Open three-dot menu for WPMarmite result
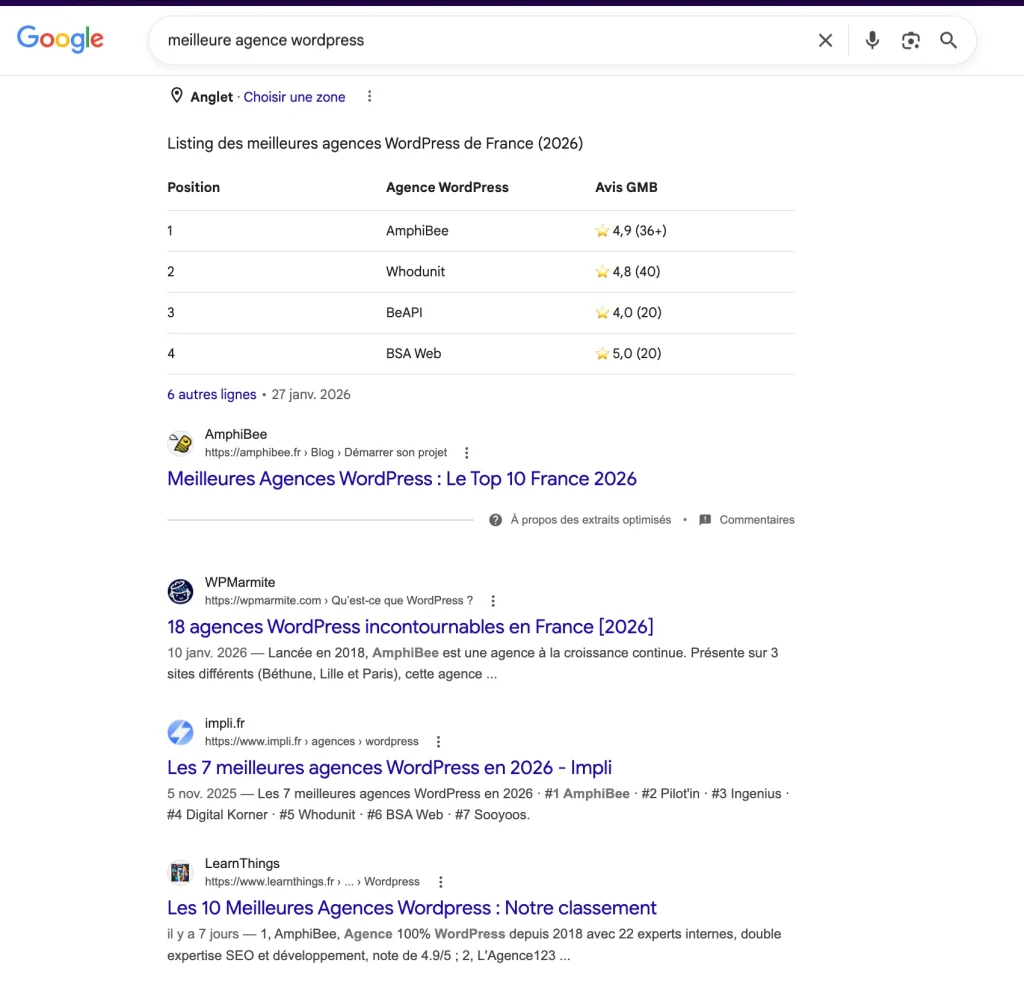Image resolution: width=1024 pixels, height=992 pixels. tap(493, 601)
